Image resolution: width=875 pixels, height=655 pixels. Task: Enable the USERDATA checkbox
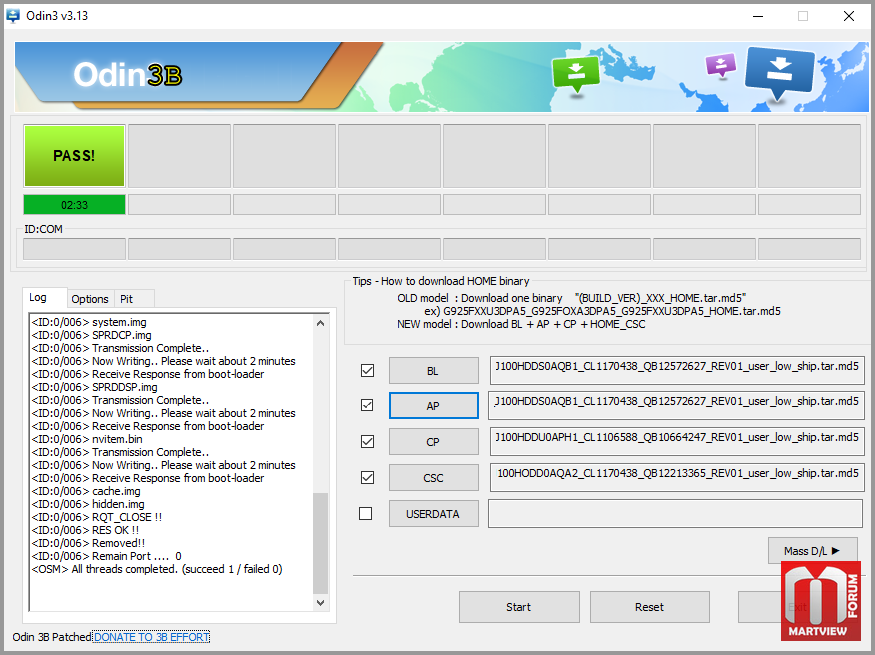pyautogui.click(x=366, y=513)
